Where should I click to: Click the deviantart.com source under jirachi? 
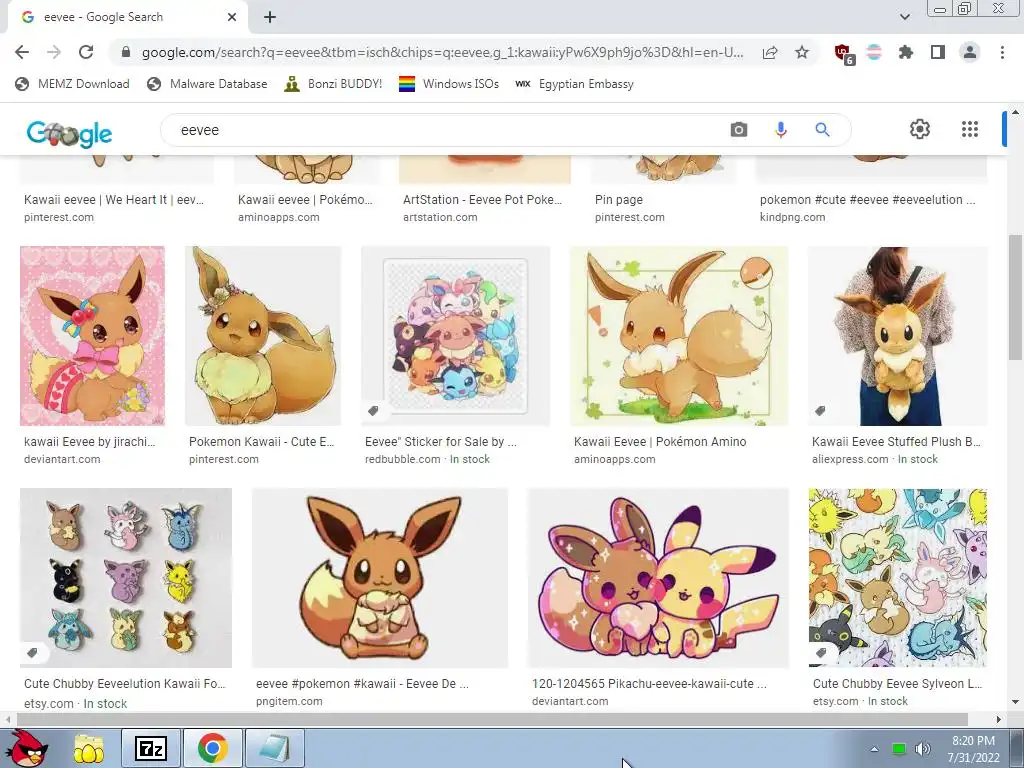point(62,459)
